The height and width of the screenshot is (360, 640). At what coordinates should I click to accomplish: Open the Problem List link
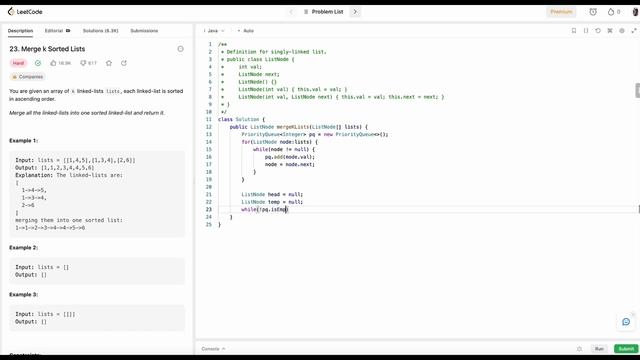(x=324, y=12)
